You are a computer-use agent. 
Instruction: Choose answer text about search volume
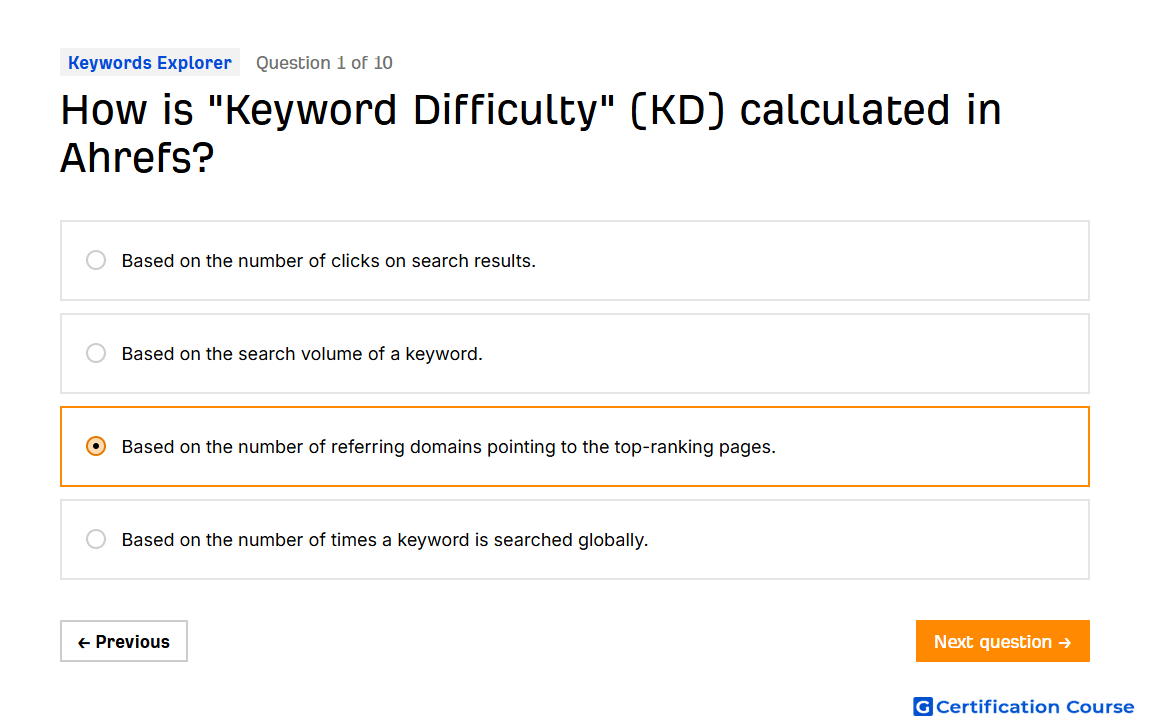coord(302,354)
